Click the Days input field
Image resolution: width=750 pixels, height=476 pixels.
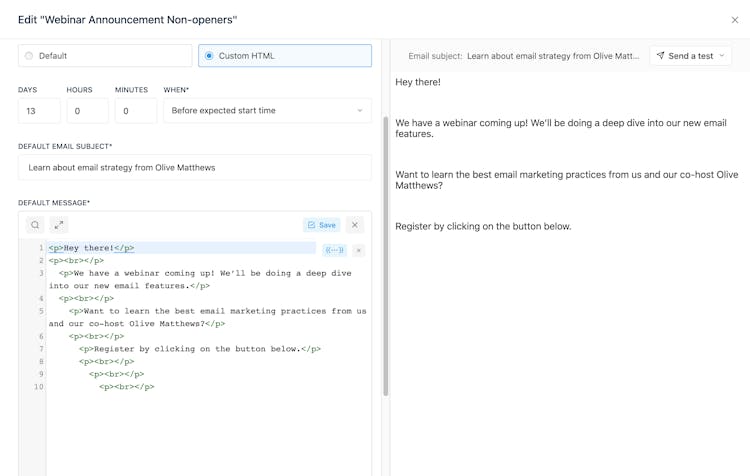coord(39,111)
